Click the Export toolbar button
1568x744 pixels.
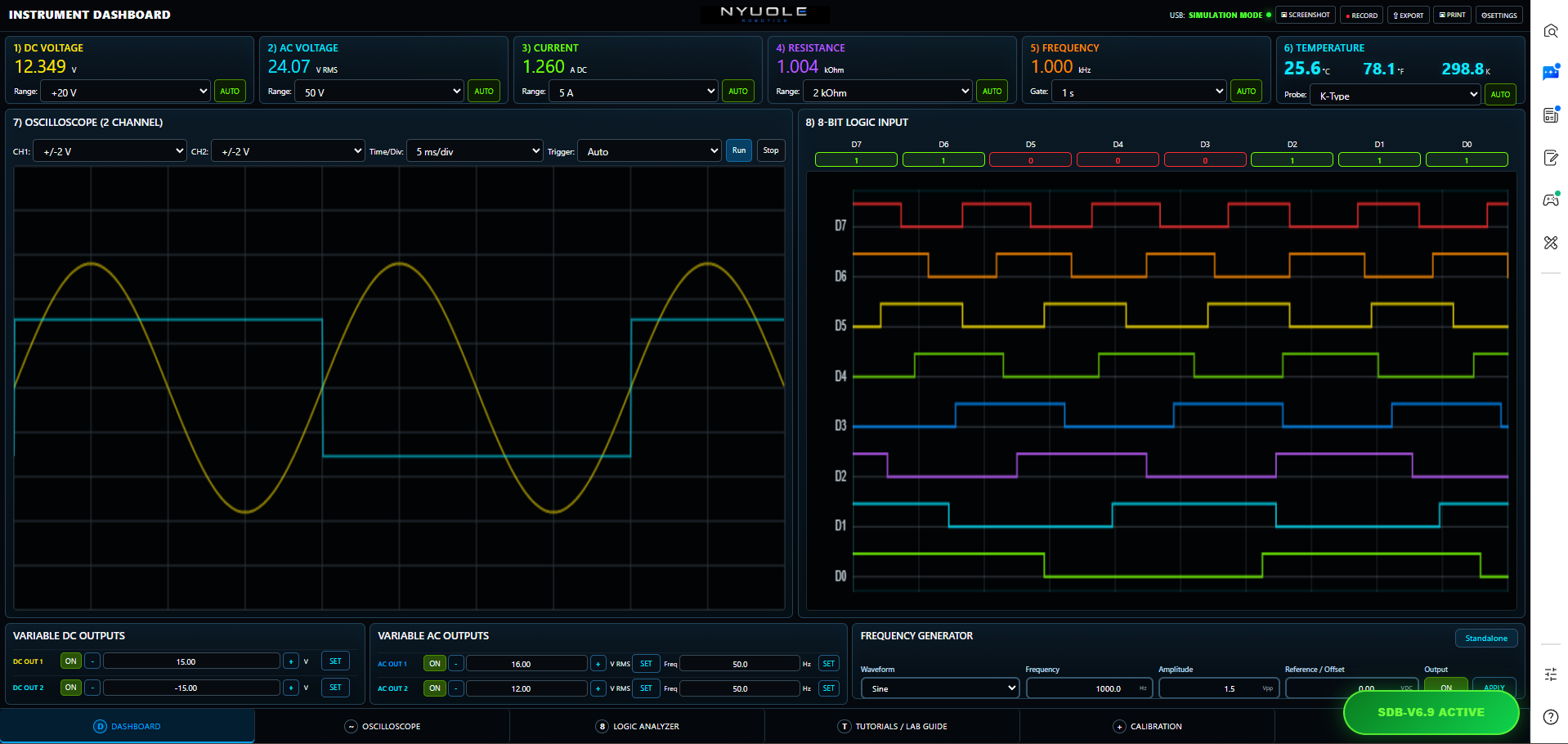click(x=1408, y=15)
